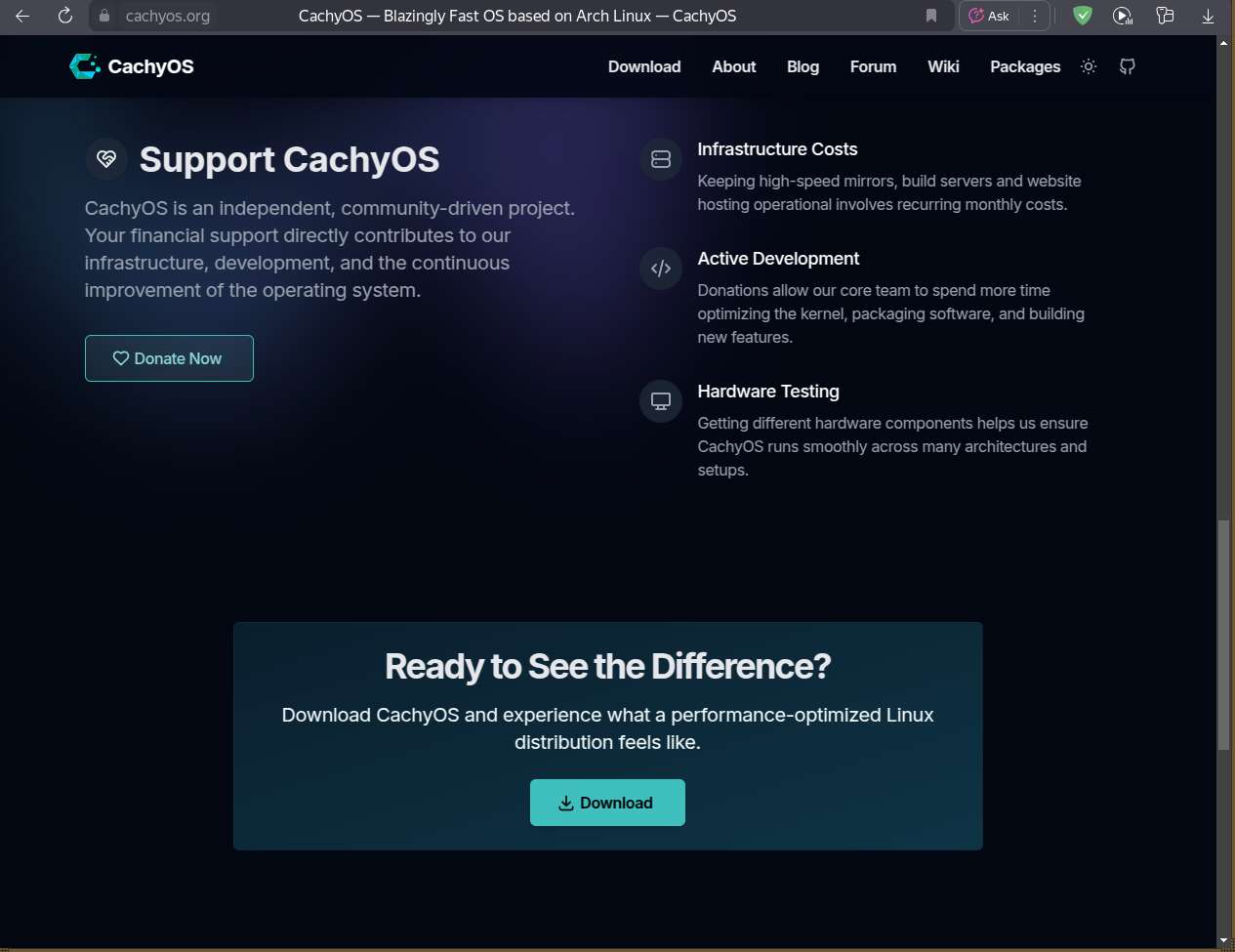1235x952 pixels.
Task: Open the Ask assistant button
Action: (989, 16)
